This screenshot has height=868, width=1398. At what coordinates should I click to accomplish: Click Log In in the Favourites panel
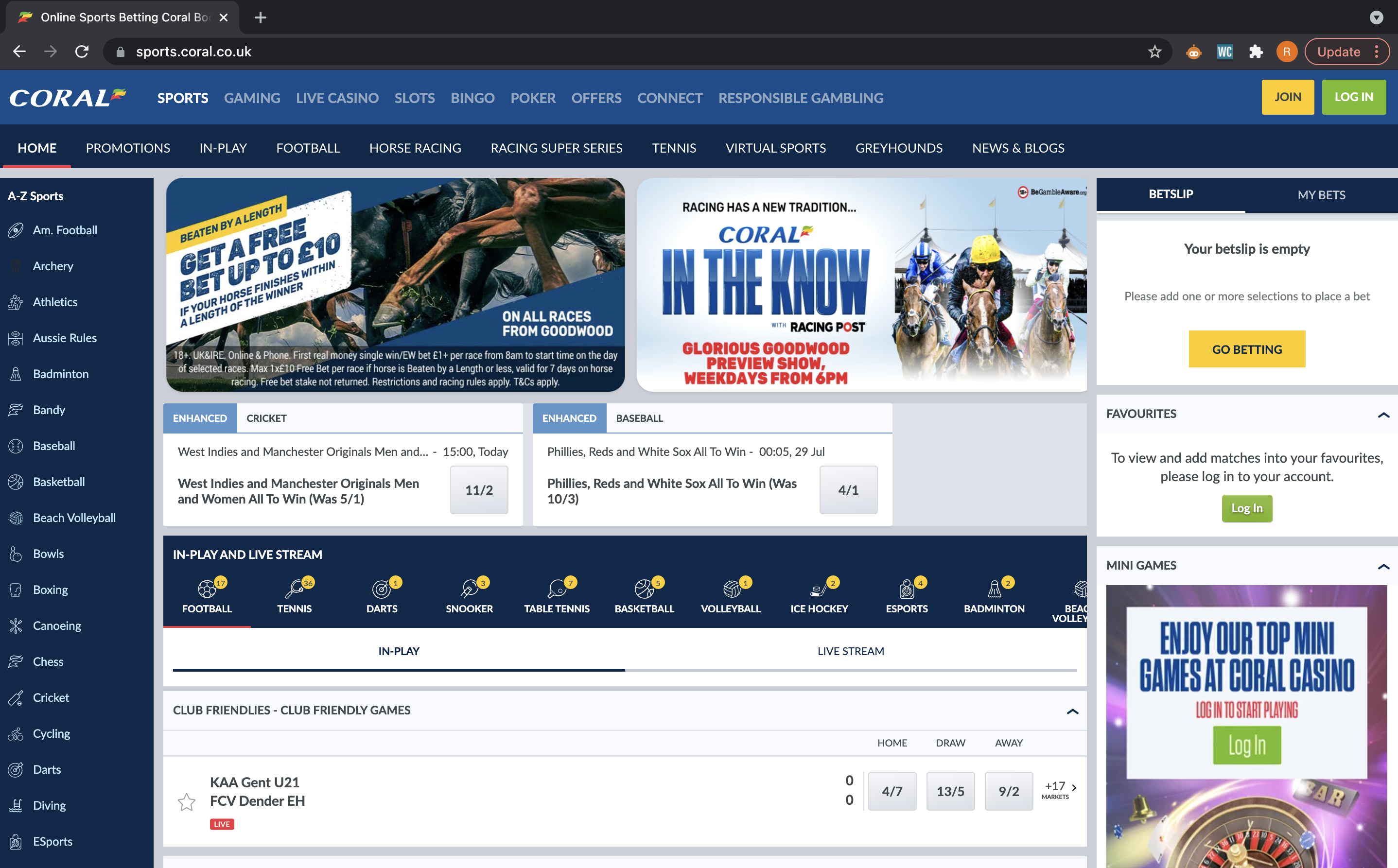(1247, 509)
